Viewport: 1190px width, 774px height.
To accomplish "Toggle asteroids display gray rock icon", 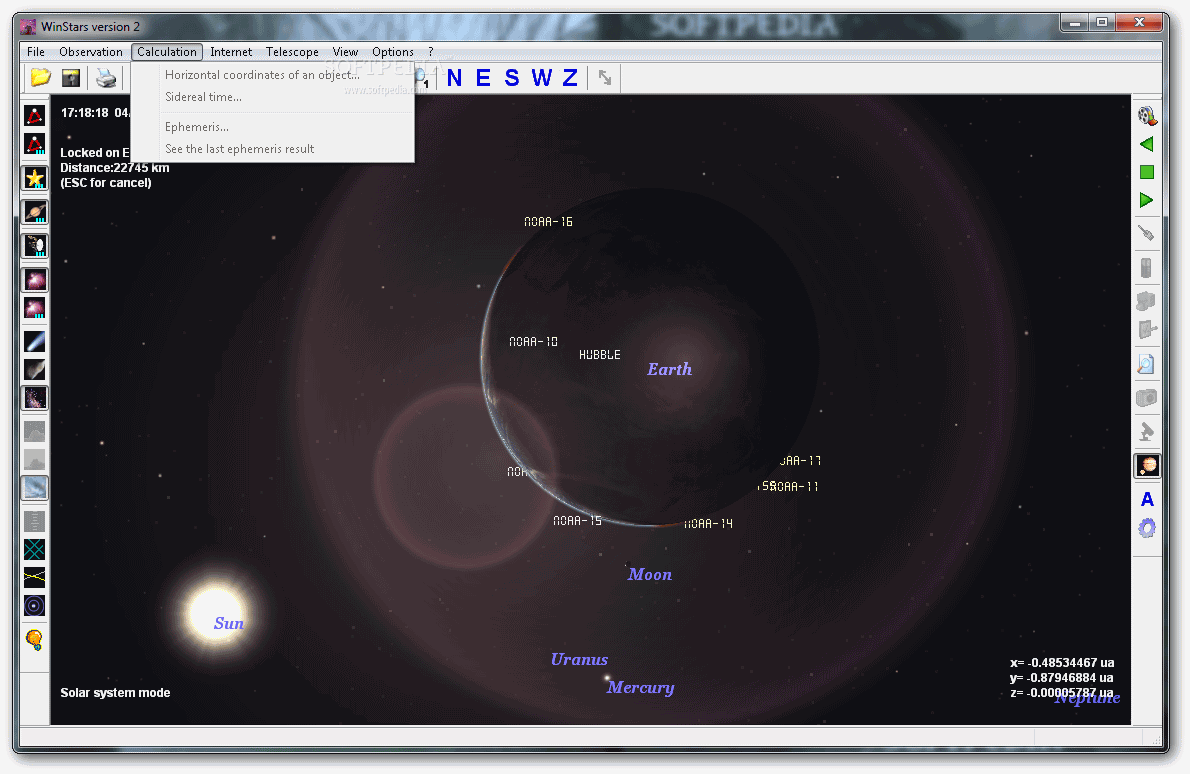I will (x=35, y=370).
